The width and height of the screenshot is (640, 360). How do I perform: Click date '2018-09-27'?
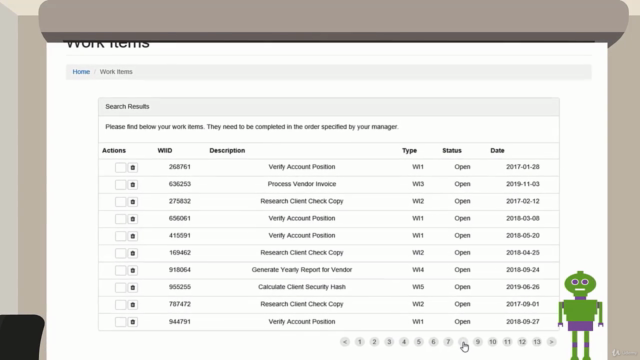pos(522,322)
